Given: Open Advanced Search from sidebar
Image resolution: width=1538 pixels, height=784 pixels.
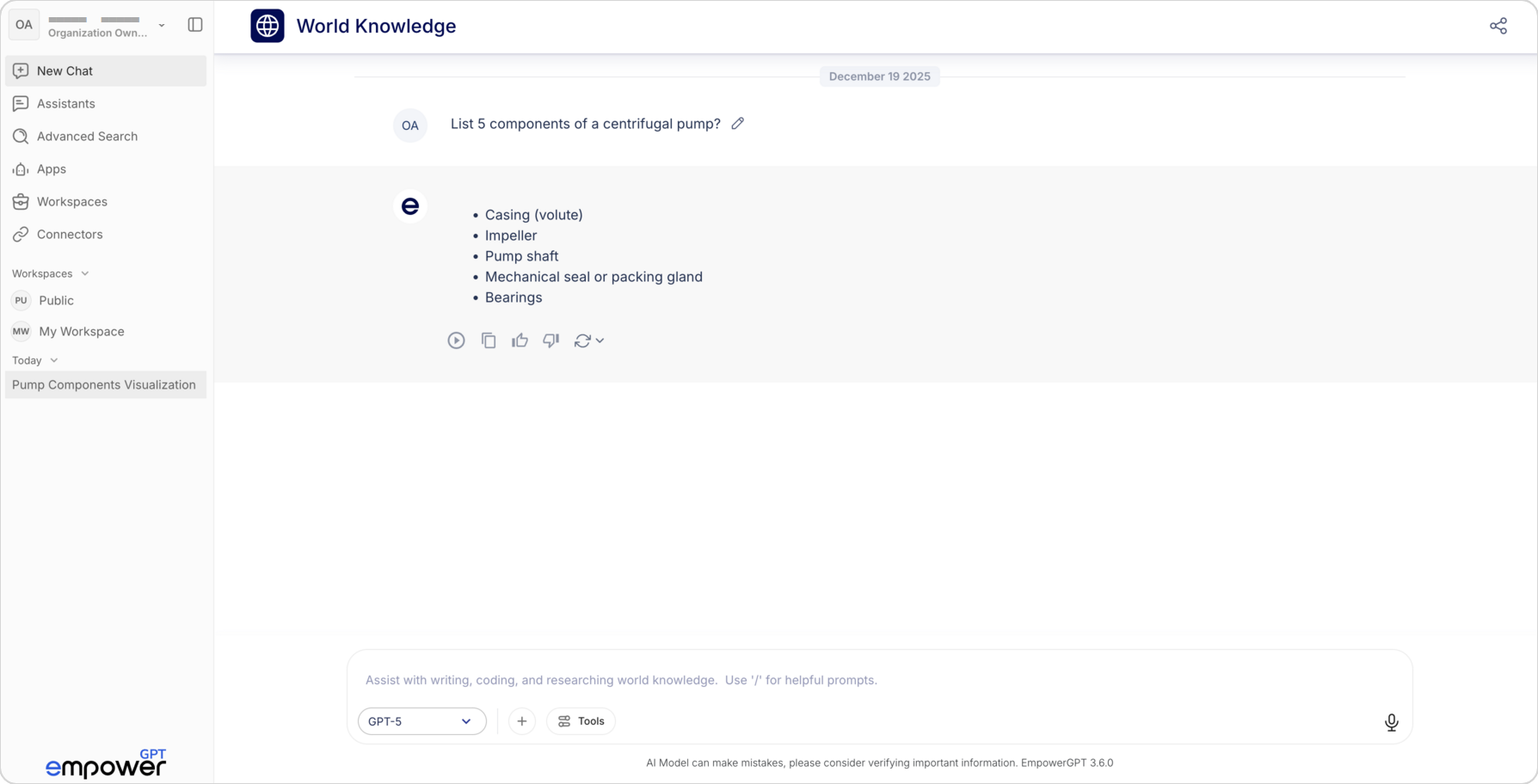Looking at the screenshot, I should pos(87,136).
